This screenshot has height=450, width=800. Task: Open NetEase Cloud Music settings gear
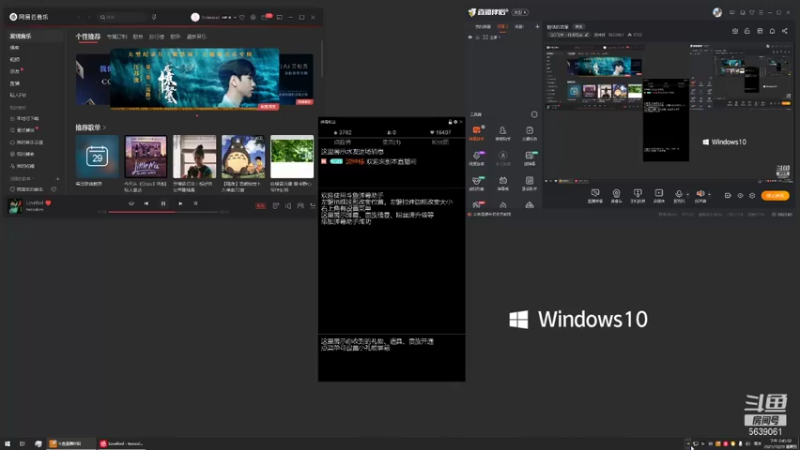pyautogui.click(x=253, y=17)
